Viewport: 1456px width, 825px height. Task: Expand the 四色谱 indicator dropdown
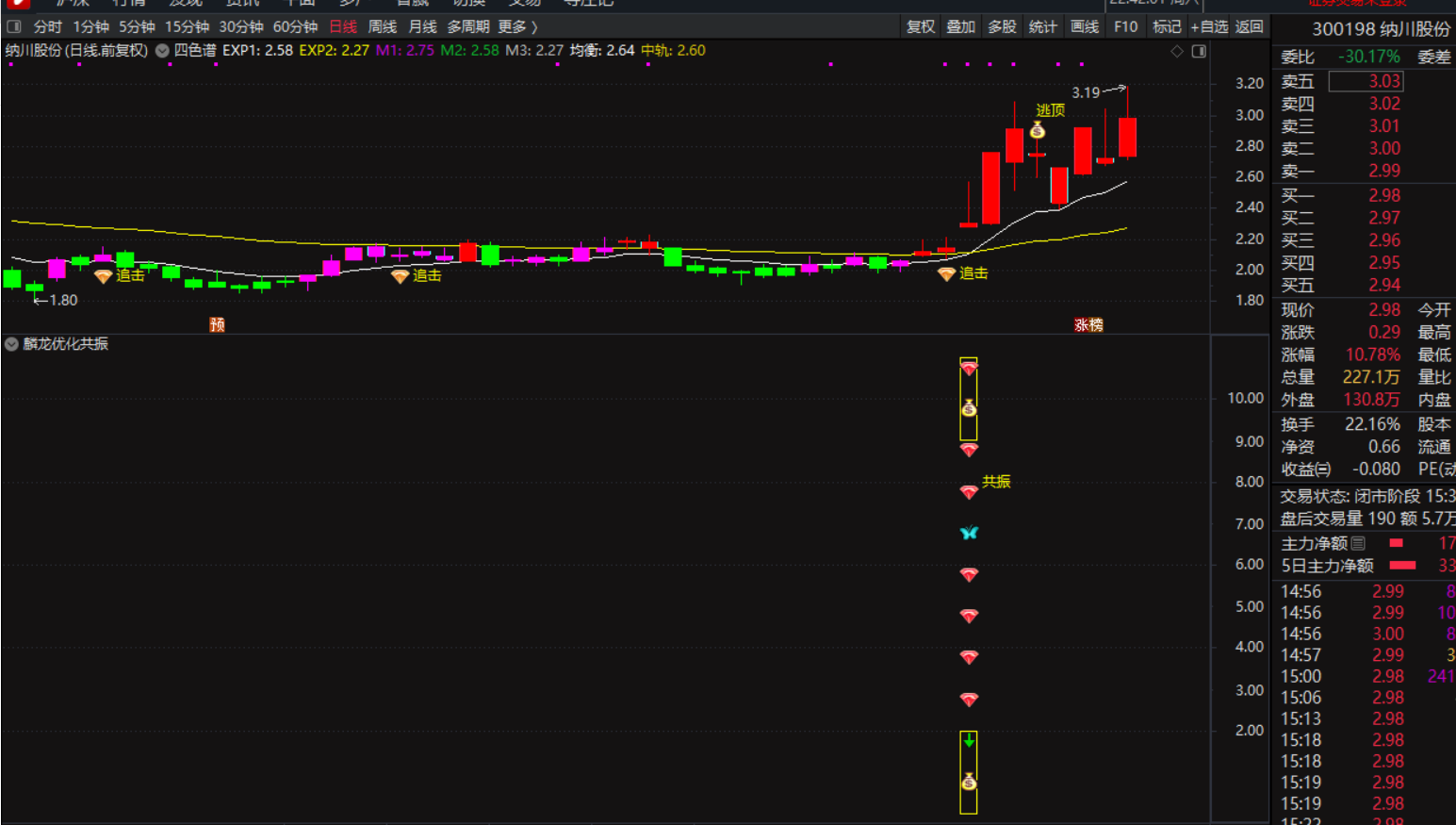(162, 51)
